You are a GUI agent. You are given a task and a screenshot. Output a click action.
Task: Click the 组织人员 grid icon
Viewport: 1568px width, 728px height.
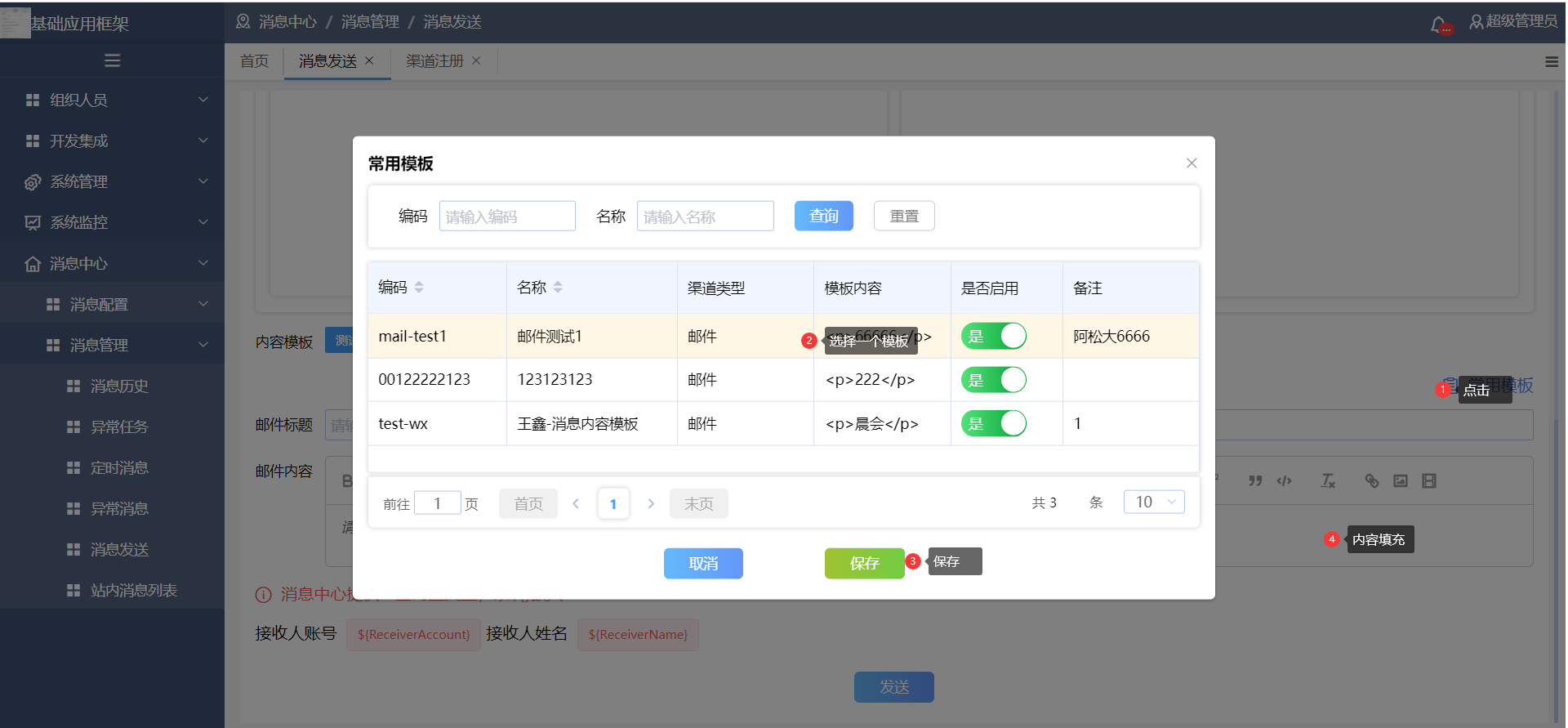click(33, 100)
